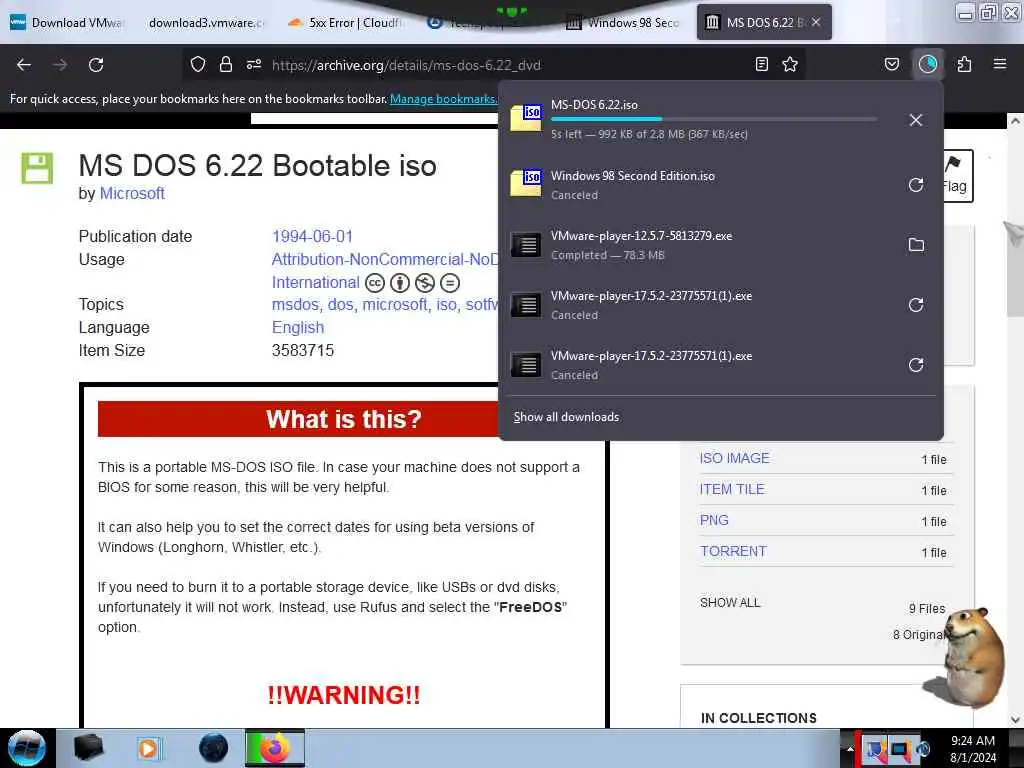Viewport: 1024px width, 768px height.
Task: Close the MS DOS 6.22 tab
Action: tap(816, 23)
